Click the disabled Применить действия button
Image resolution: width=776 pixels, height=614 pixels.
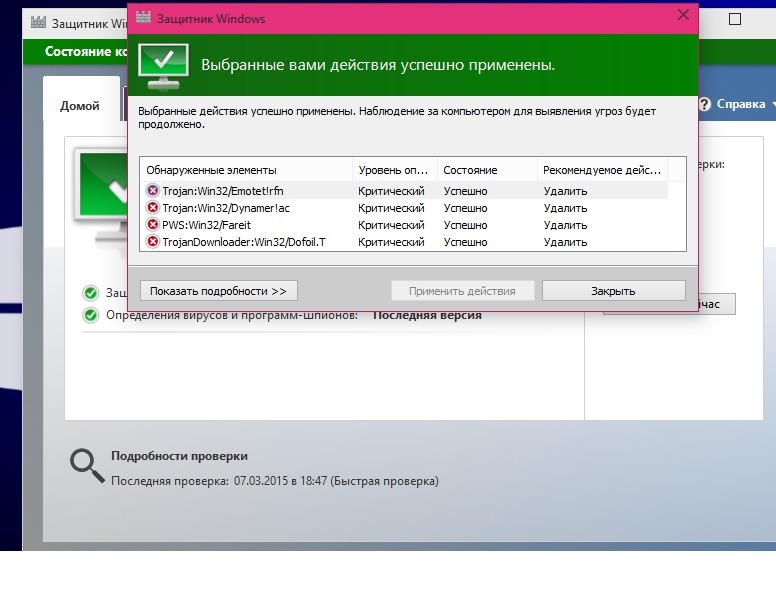pos(462,291)
